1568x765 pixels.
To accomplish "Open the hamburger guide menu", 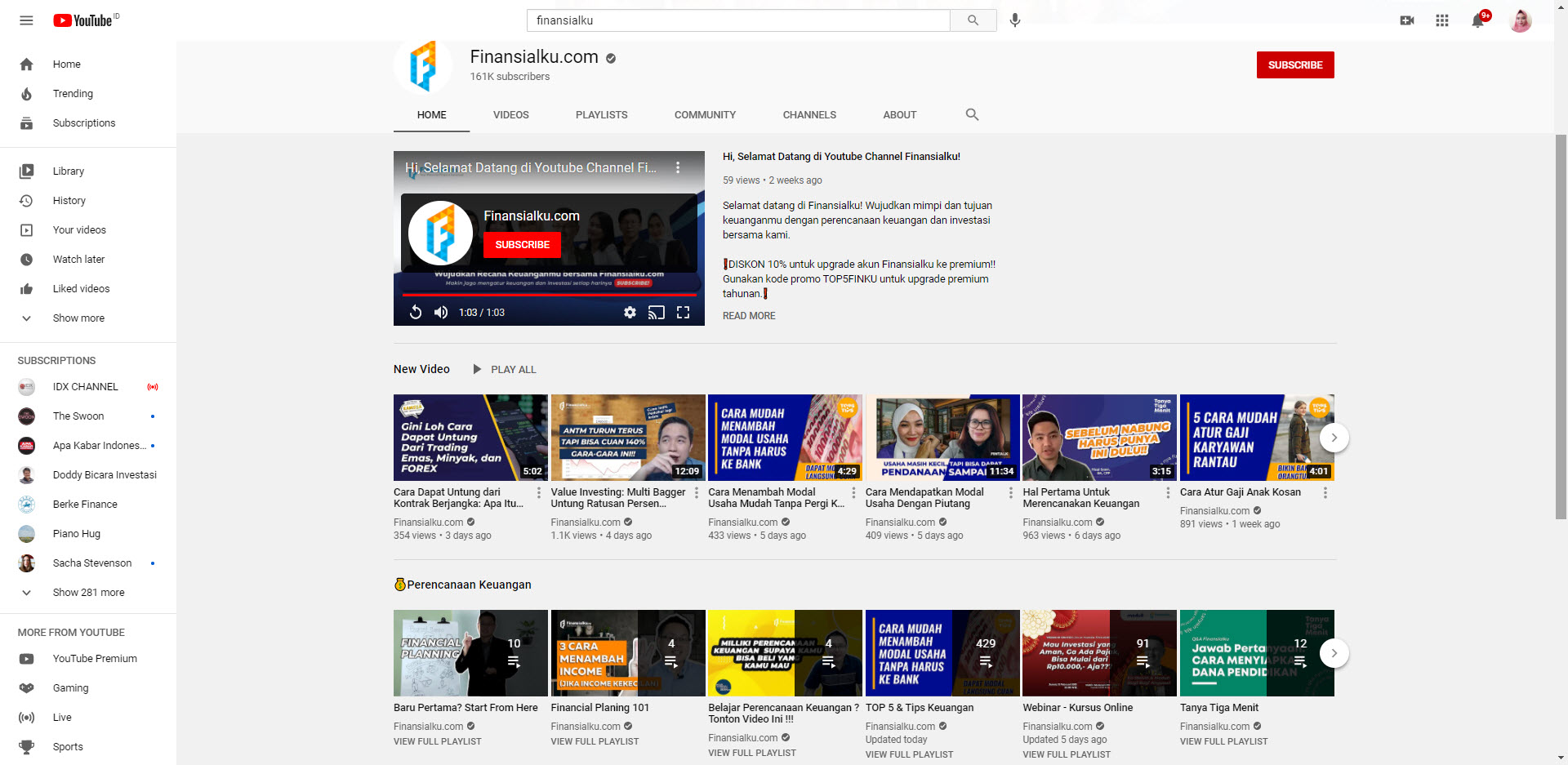I will (26, 20).
